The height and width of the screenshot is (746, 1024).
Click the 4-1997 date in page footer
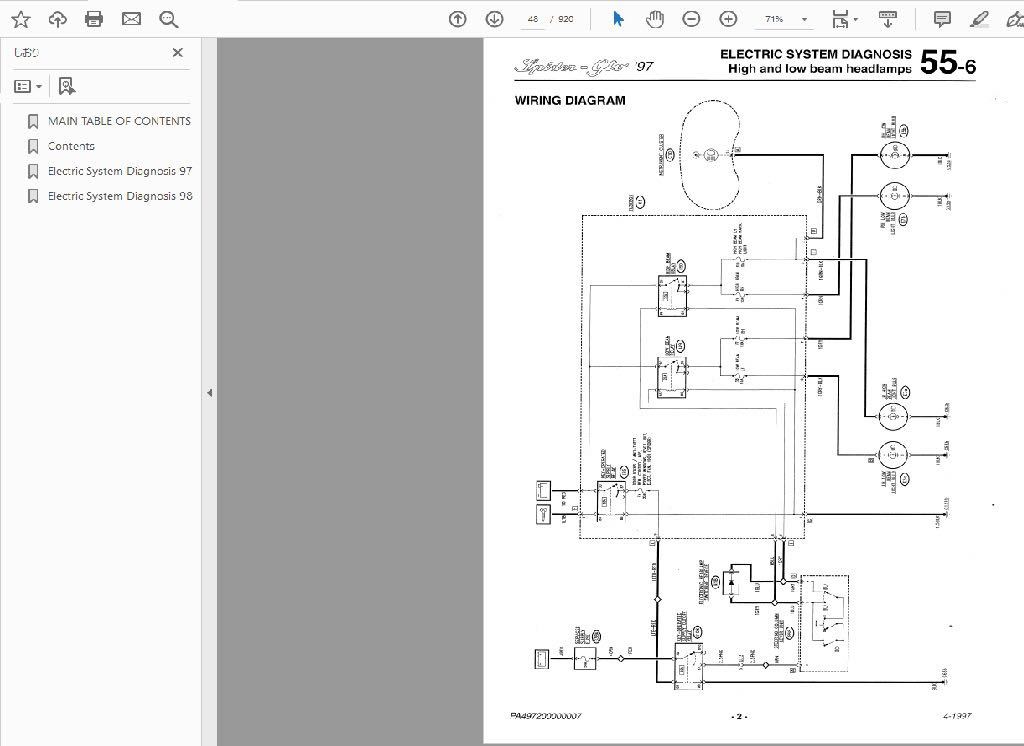click(x=957, y=716)
